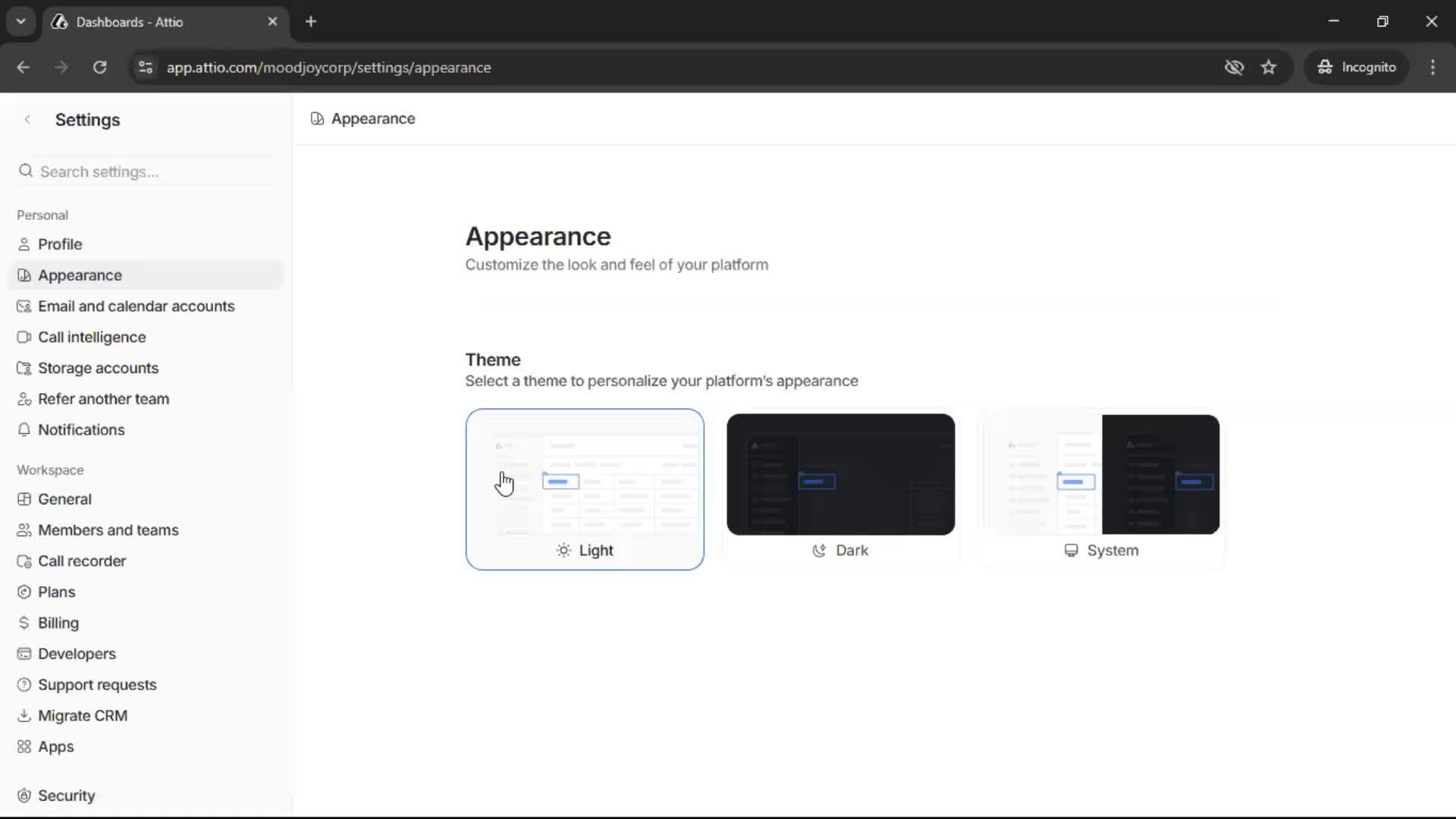Open Billing settings via dollar icon

click(24, 623)
